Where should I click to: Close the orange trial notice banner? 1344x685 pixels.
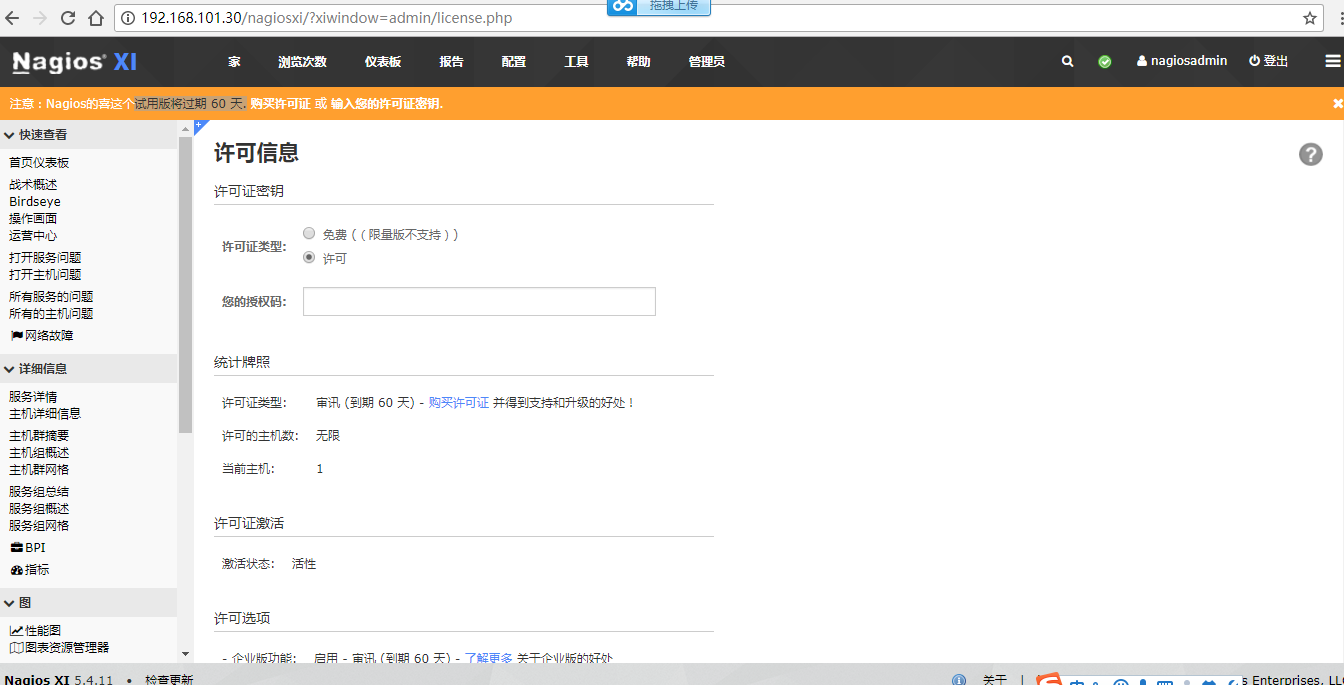(x=1337, y=103)
